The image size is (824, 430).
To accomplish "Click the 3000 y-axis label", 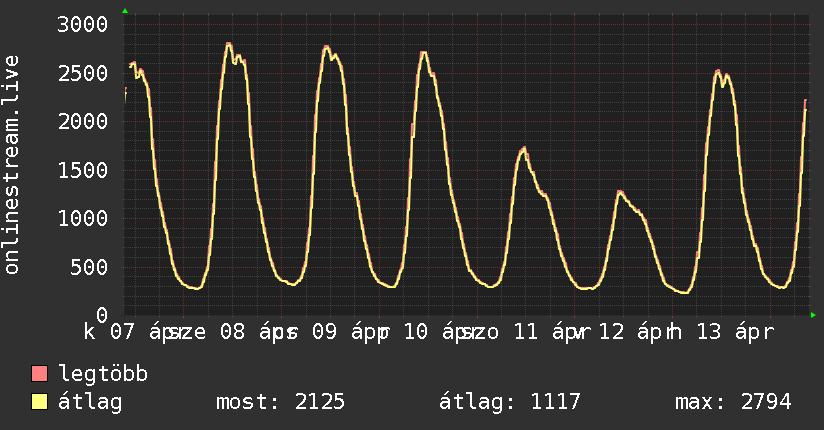I will [83, 24].
